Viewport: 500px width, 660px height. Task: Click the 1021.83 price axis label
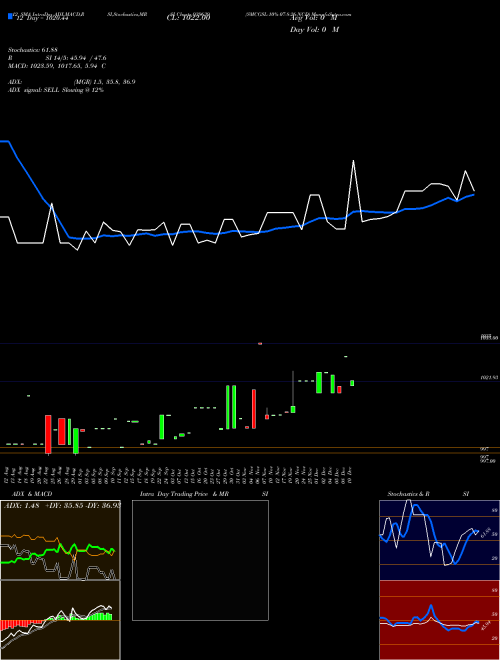489,378
